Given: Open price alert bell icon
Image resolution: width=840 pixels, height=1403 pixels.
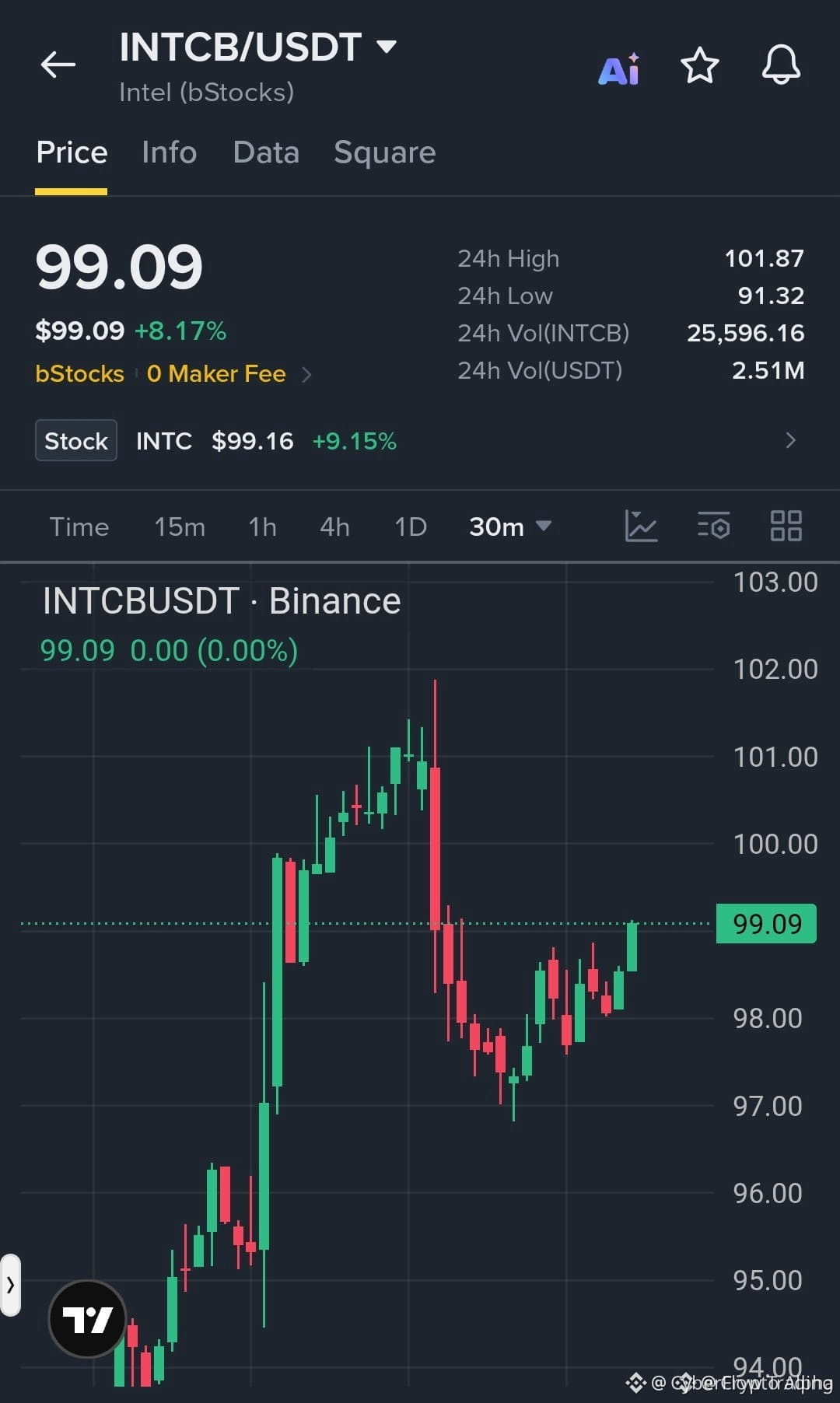Looking at the screenshot, I should pos(781,65).
